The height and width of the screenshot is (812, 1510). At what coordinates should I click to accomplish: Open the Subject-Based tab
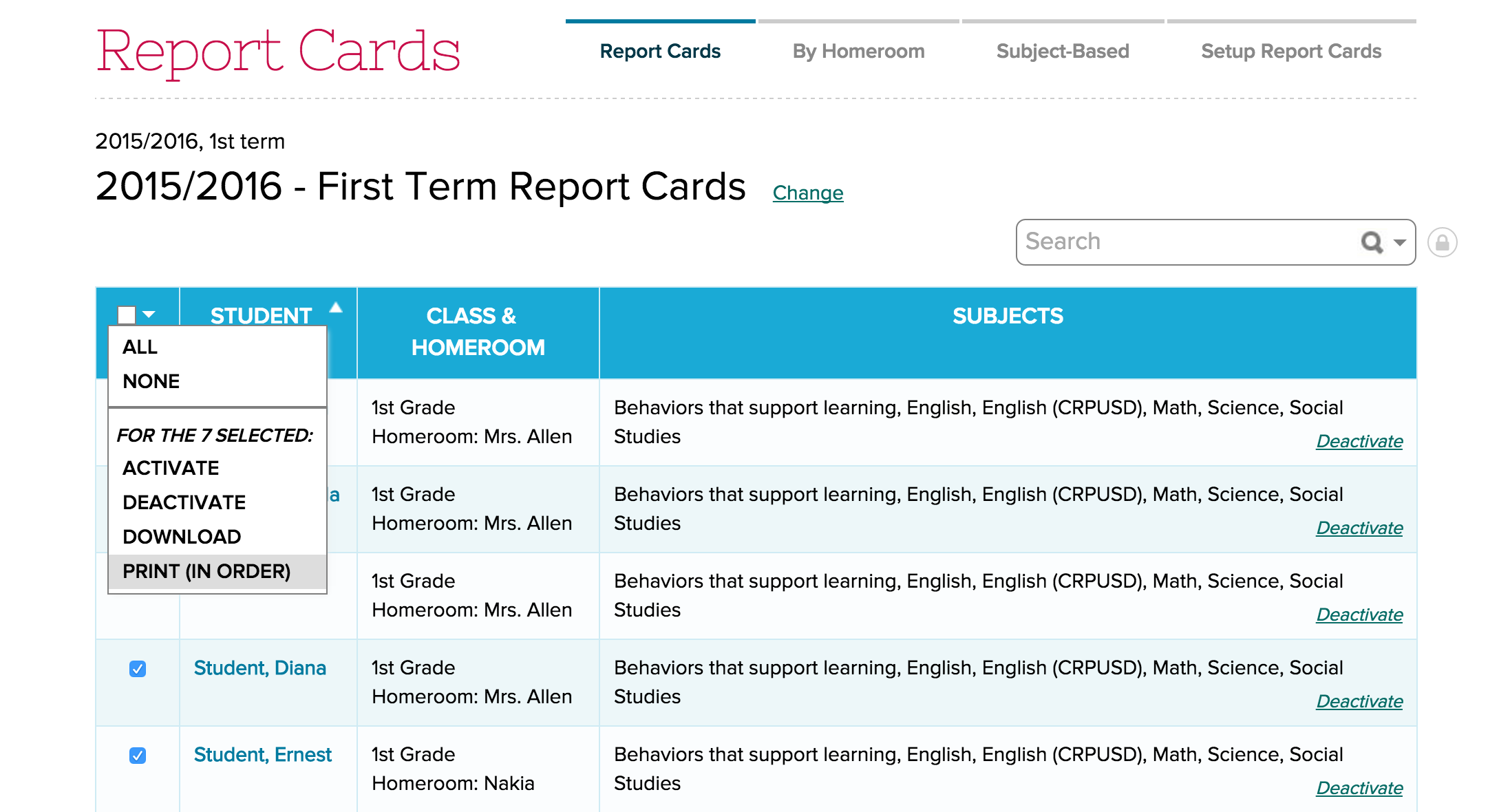coord(1062,50)
